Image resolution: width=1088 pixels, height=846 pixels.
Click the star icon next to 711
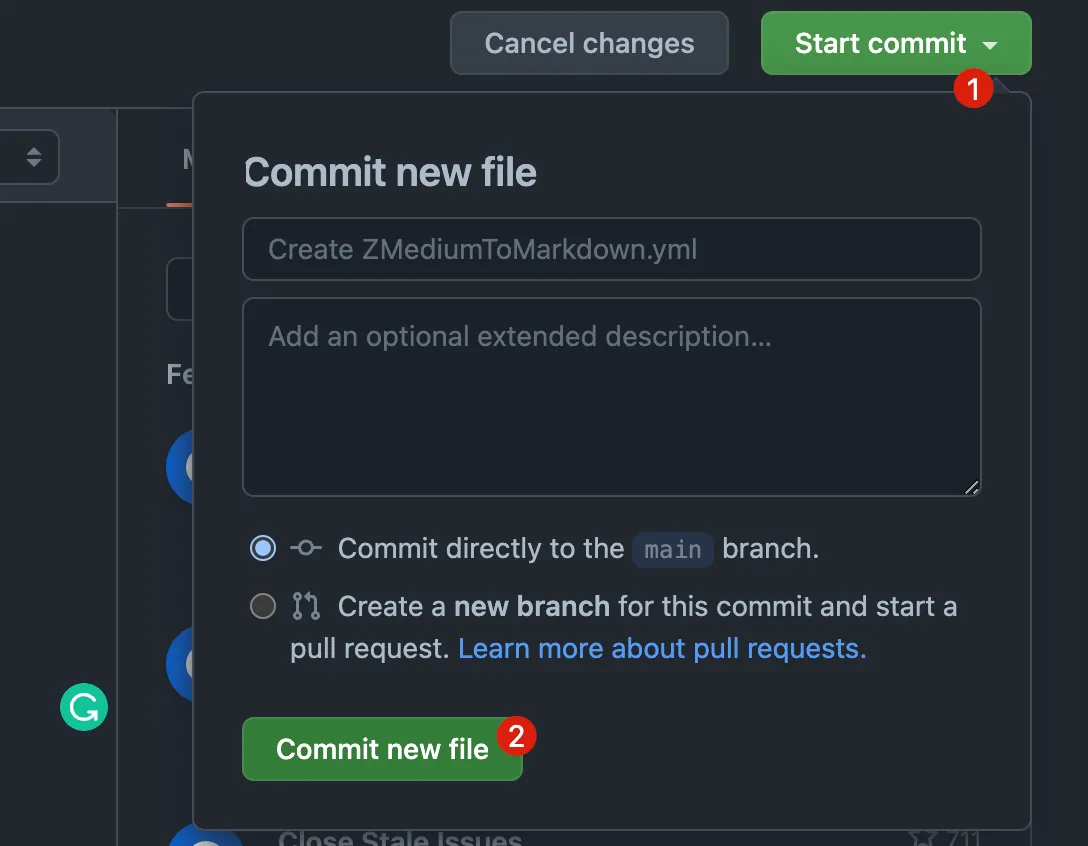tap(922, 838)
